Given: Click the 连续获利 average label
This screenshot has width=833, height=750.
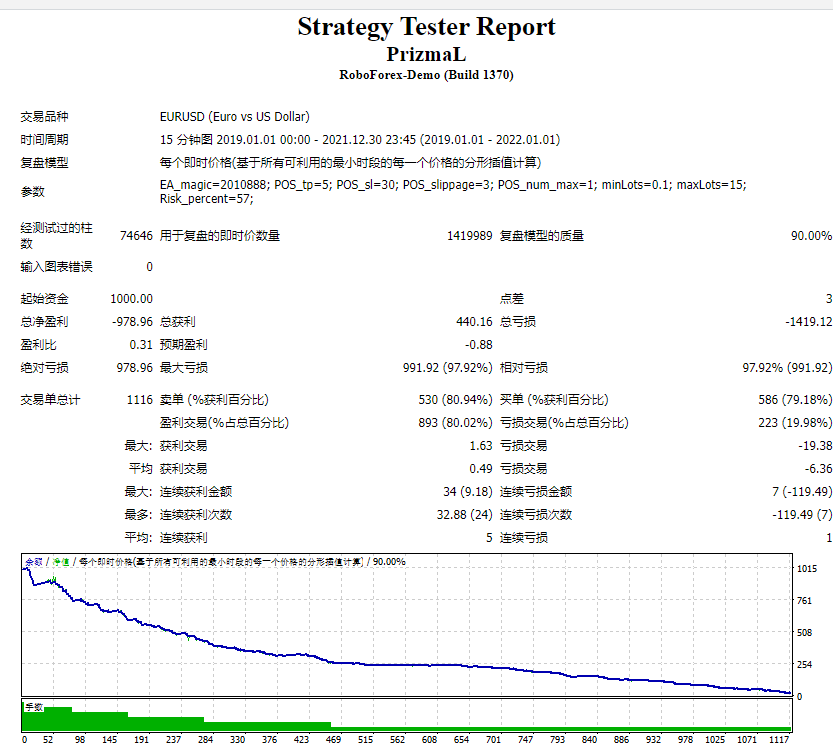Looking at the screenshot, I should (x=183, y=538).
